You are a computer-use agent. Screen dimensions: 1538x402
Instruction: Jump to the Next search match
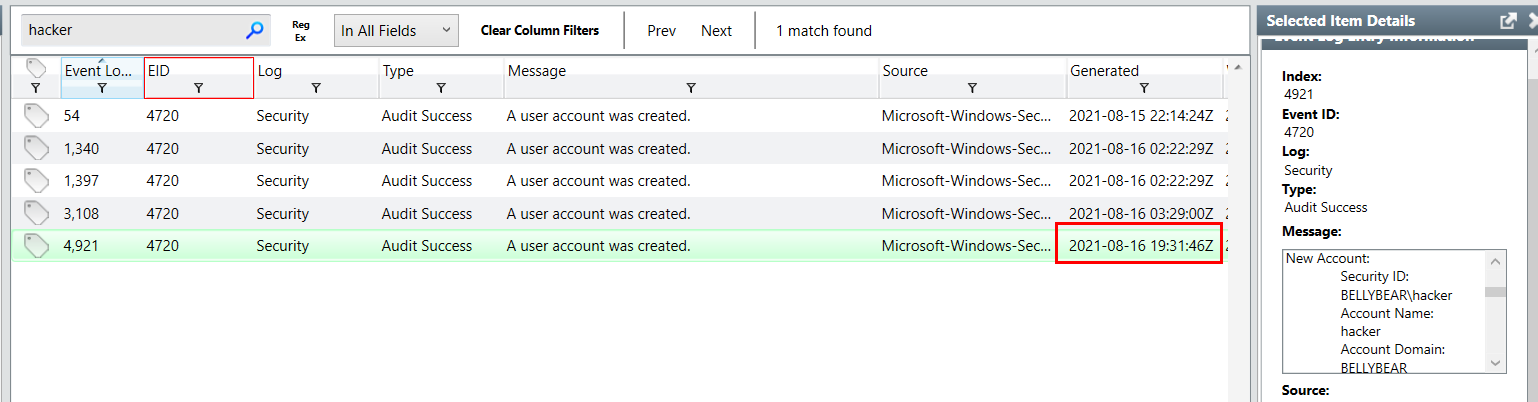716,31
